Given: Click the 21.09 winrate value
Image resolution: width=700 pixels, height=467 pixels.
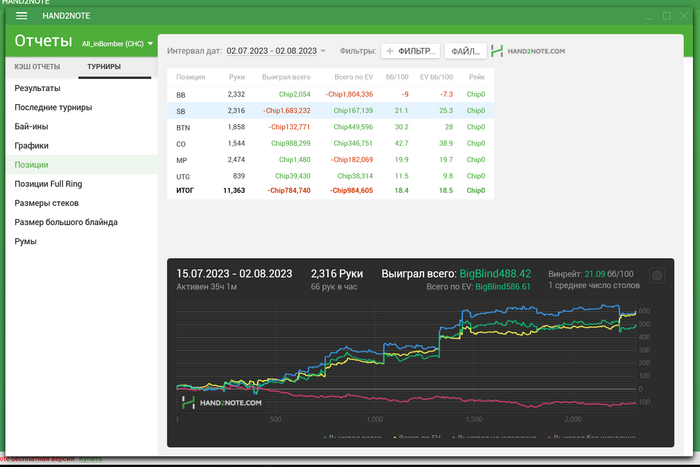Looking at the screenshot, I should [595, 274].
